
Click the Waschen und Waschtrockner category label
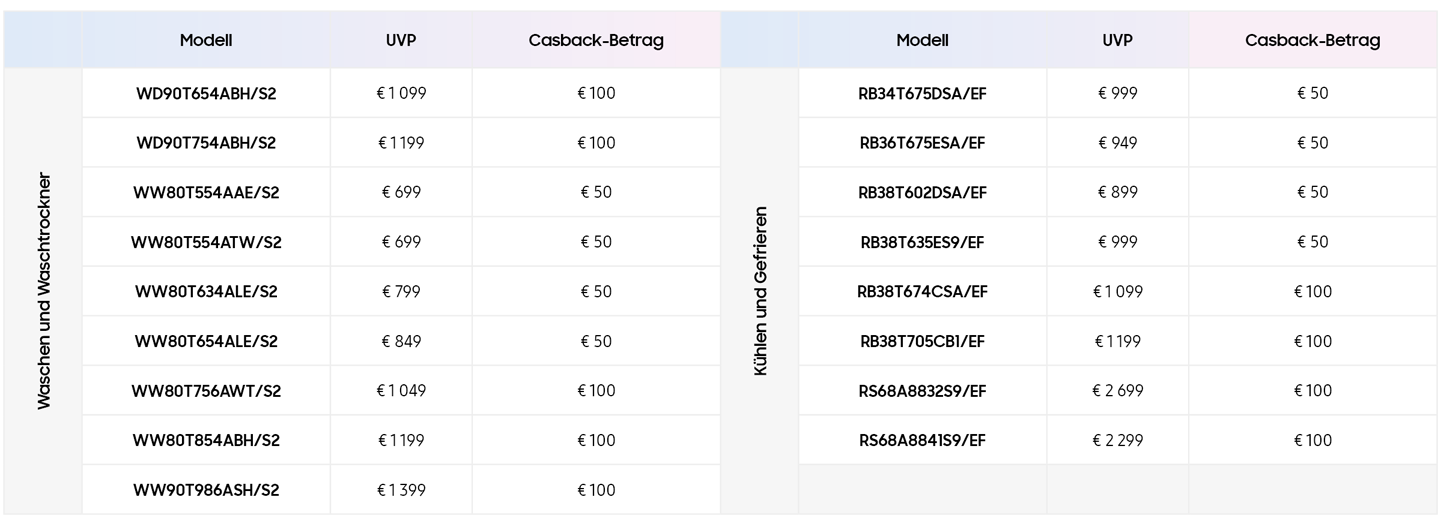43,291
